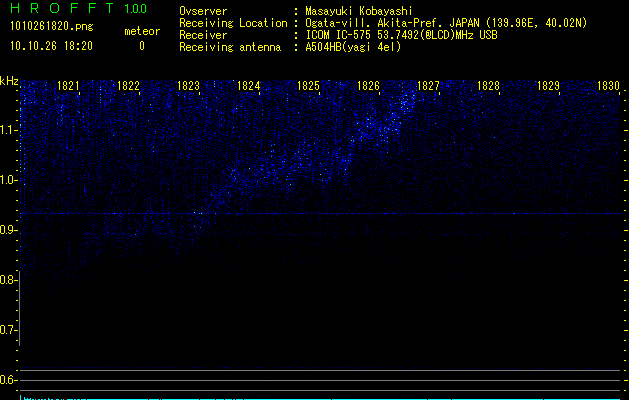Click the 1825 time marker
Image resolution: width=629 pixels, height=400 pixels.
tap(308, 86)
